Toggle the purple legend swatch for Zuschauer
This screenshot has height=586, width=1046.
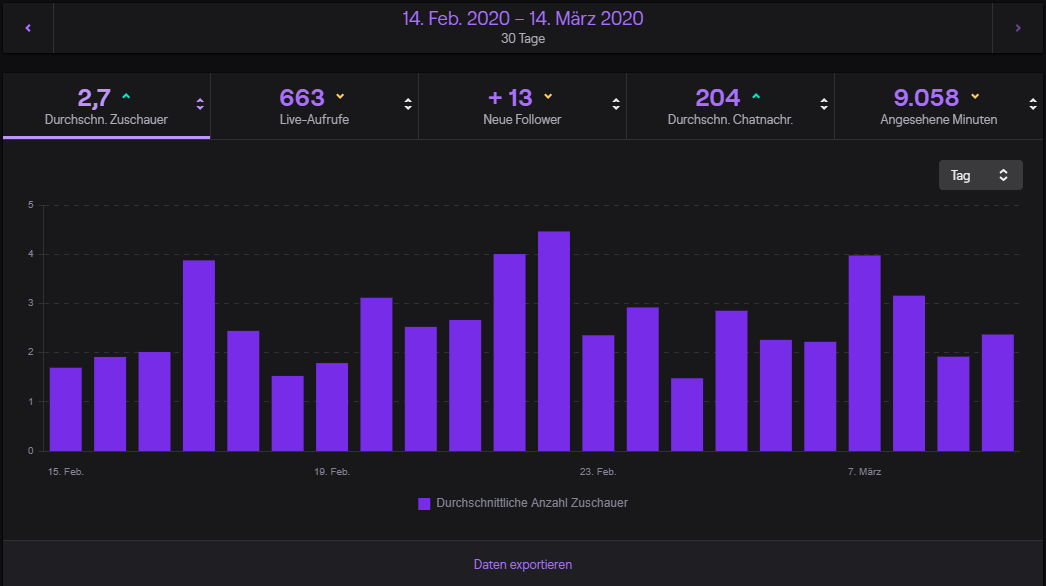pyautogui.click(x=424, y=503)
